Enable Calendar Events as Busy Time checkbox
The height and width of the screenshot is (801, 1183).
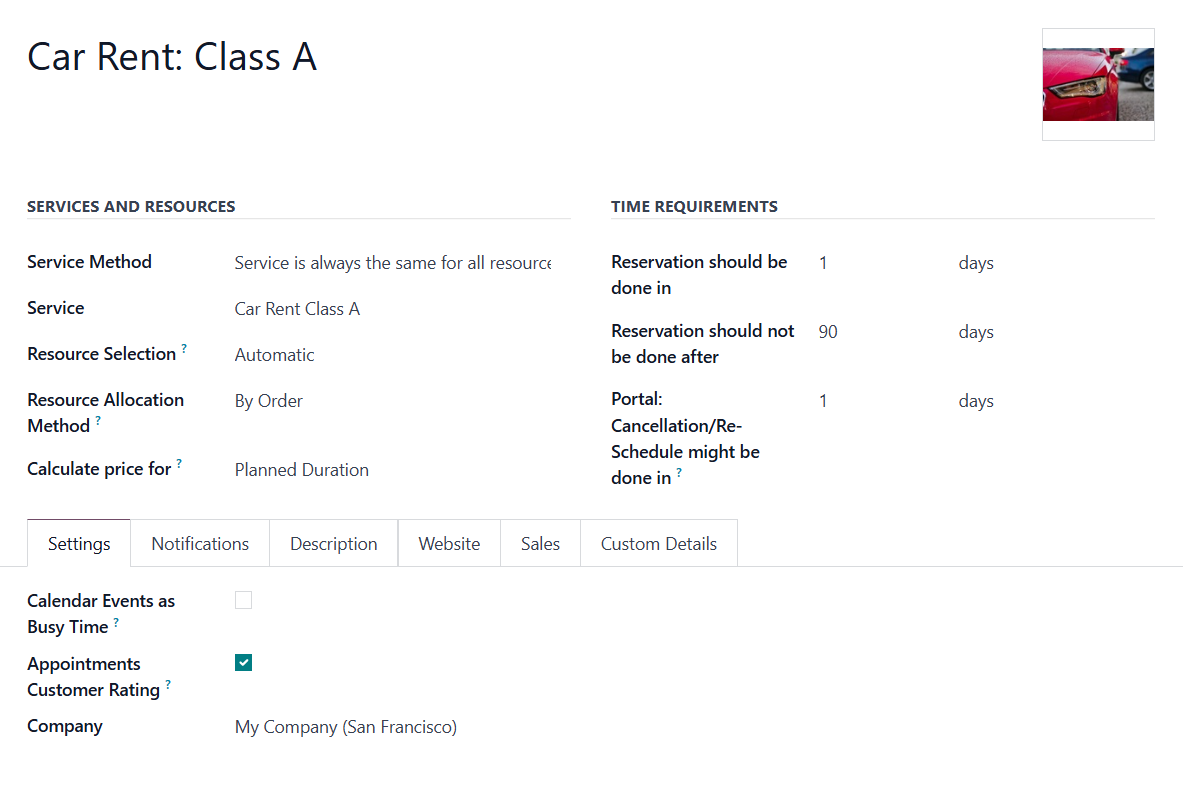[243, 600]
